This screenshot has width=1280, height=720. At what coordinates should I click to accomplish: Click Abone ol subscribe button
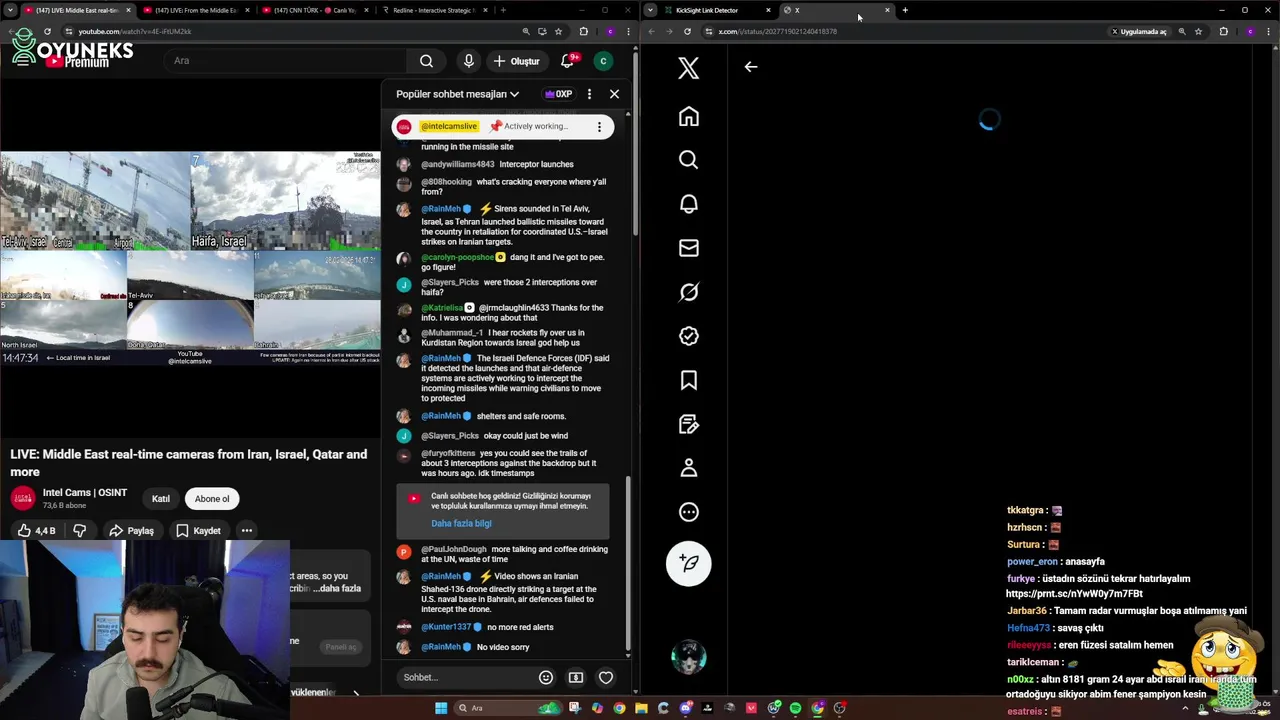tap(212, 499)
